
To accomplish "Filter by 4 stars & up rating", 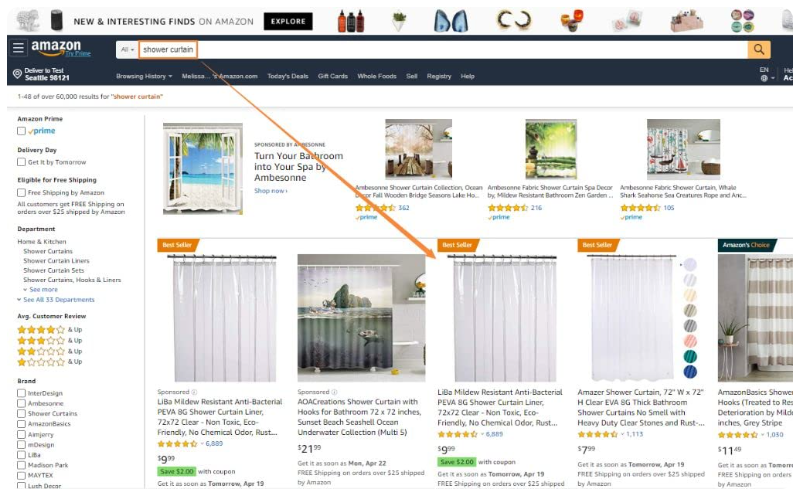I will [x=50, y=329].
